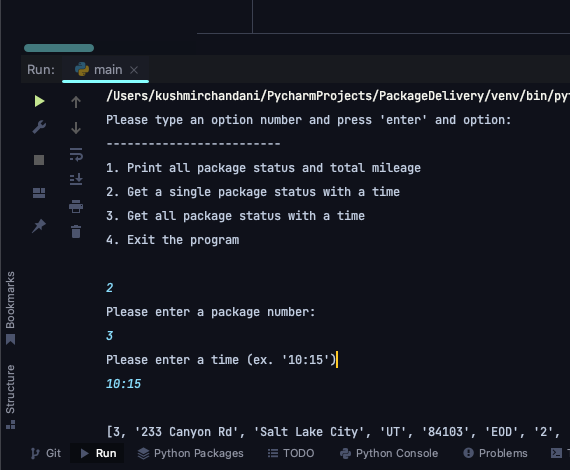Viewport: 570px width, 470px height.
Task: Restore layout icon in Run panel
Action: (39, 193)
